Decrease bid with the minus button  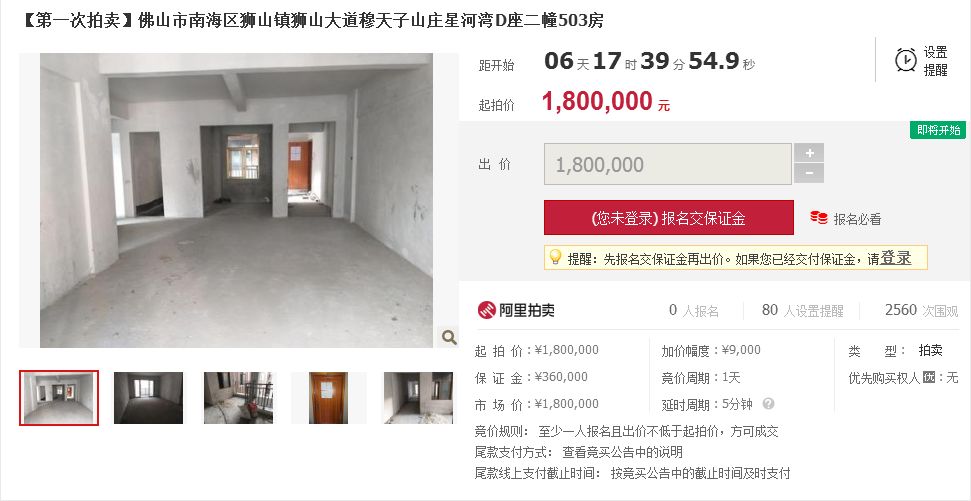click(x=809, y=173)
